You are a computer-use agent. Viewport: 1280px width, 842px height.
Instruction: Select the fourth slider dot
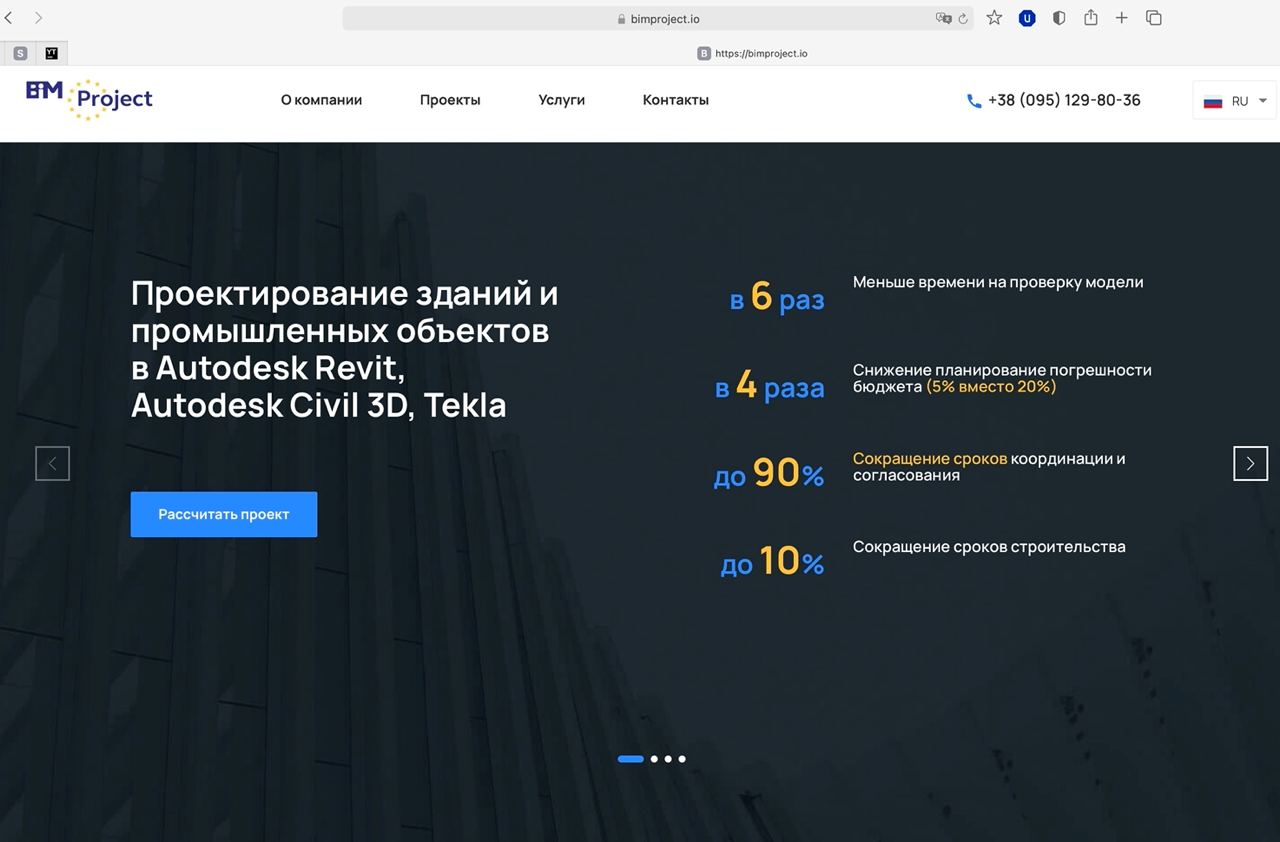click(x=682, y=759)
